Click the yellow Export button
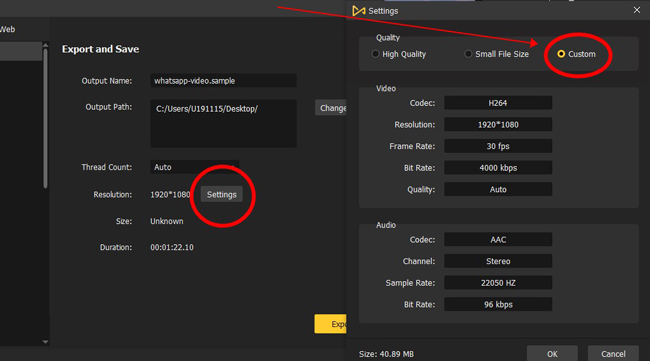The image size is (650, 361). click(x=330, y=324)
